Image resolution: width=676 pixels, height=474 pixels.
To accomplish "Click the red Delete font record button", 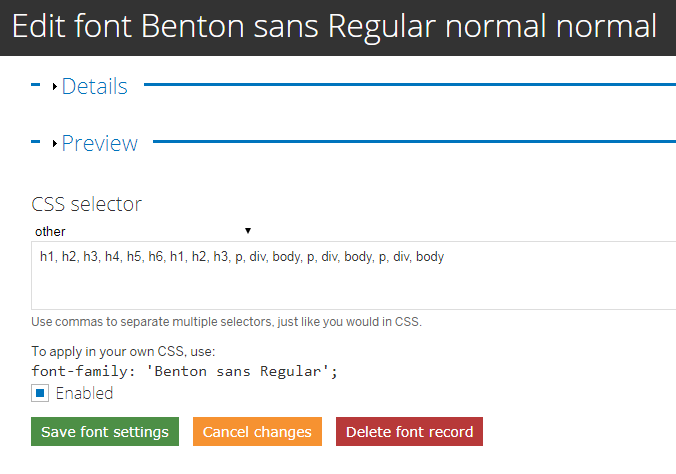I will point(410,431).
